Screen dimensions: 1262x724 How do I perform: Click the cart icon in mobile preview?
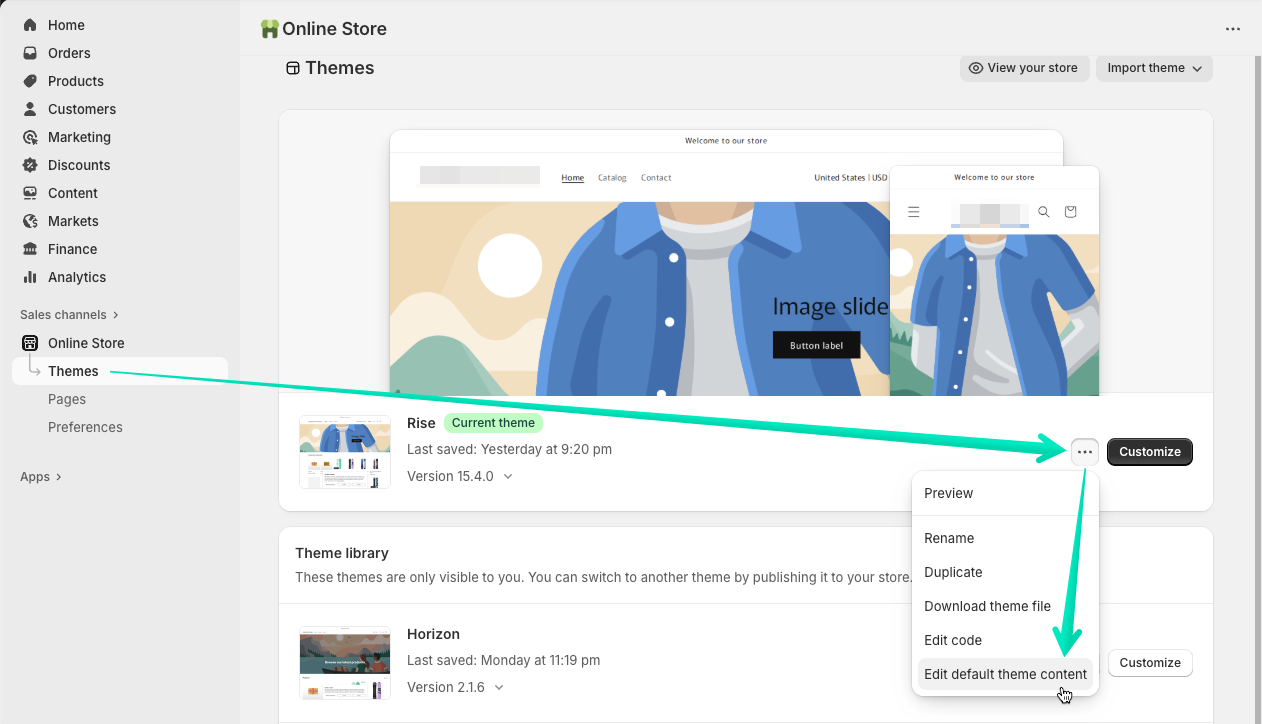pyautogui.click(x=1071, y=212)
